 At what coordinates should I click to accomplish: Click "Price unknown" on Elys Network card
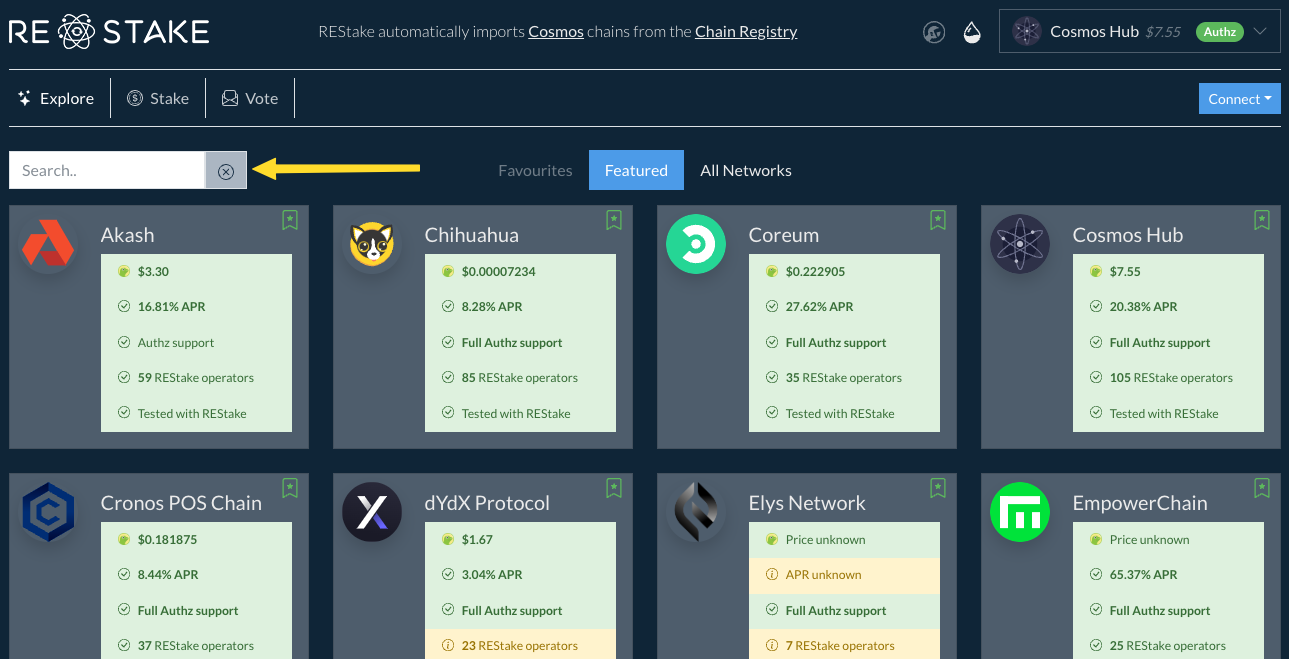[x=826, y=539]
